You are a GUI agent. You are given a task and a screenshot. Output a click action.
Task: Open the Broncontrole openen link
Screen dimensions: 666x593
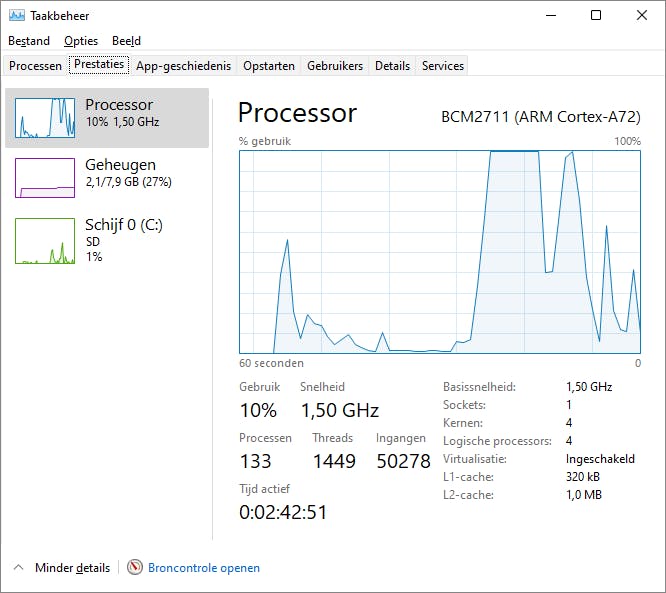pyautogui.click(x=204, y=568)
